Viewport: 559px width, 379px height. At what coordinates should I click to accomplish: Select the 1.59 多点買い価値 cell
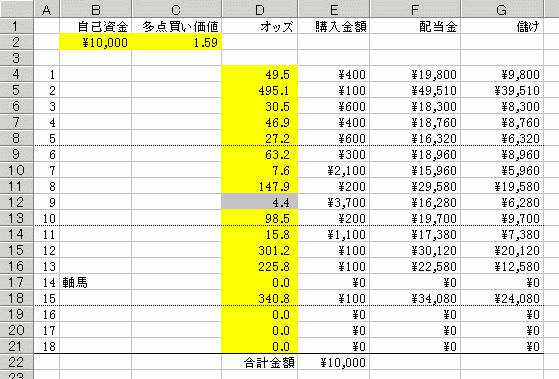click(x=177, y=42)
